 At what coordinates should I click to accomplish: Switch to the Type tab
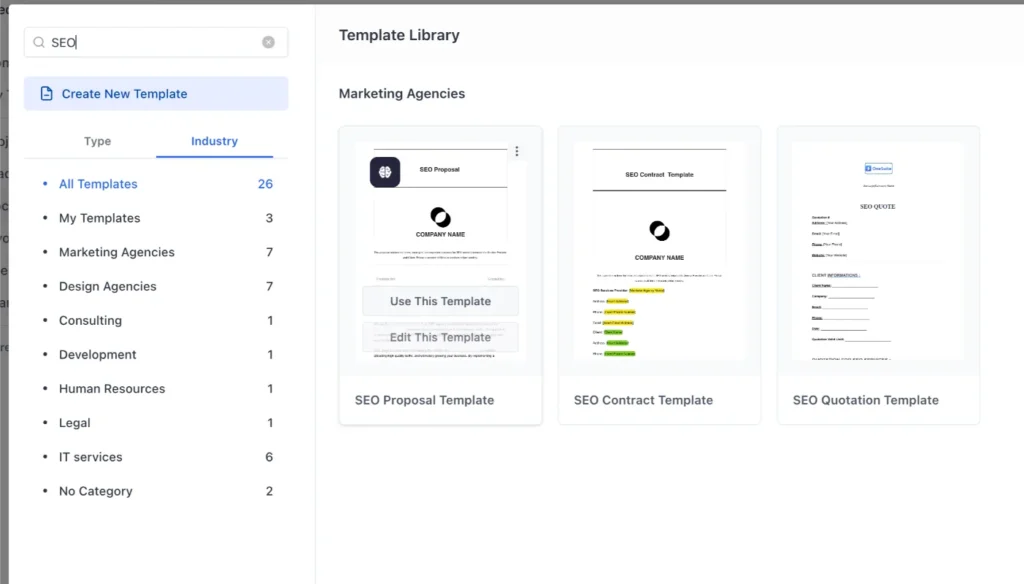(x=98, y=141)
